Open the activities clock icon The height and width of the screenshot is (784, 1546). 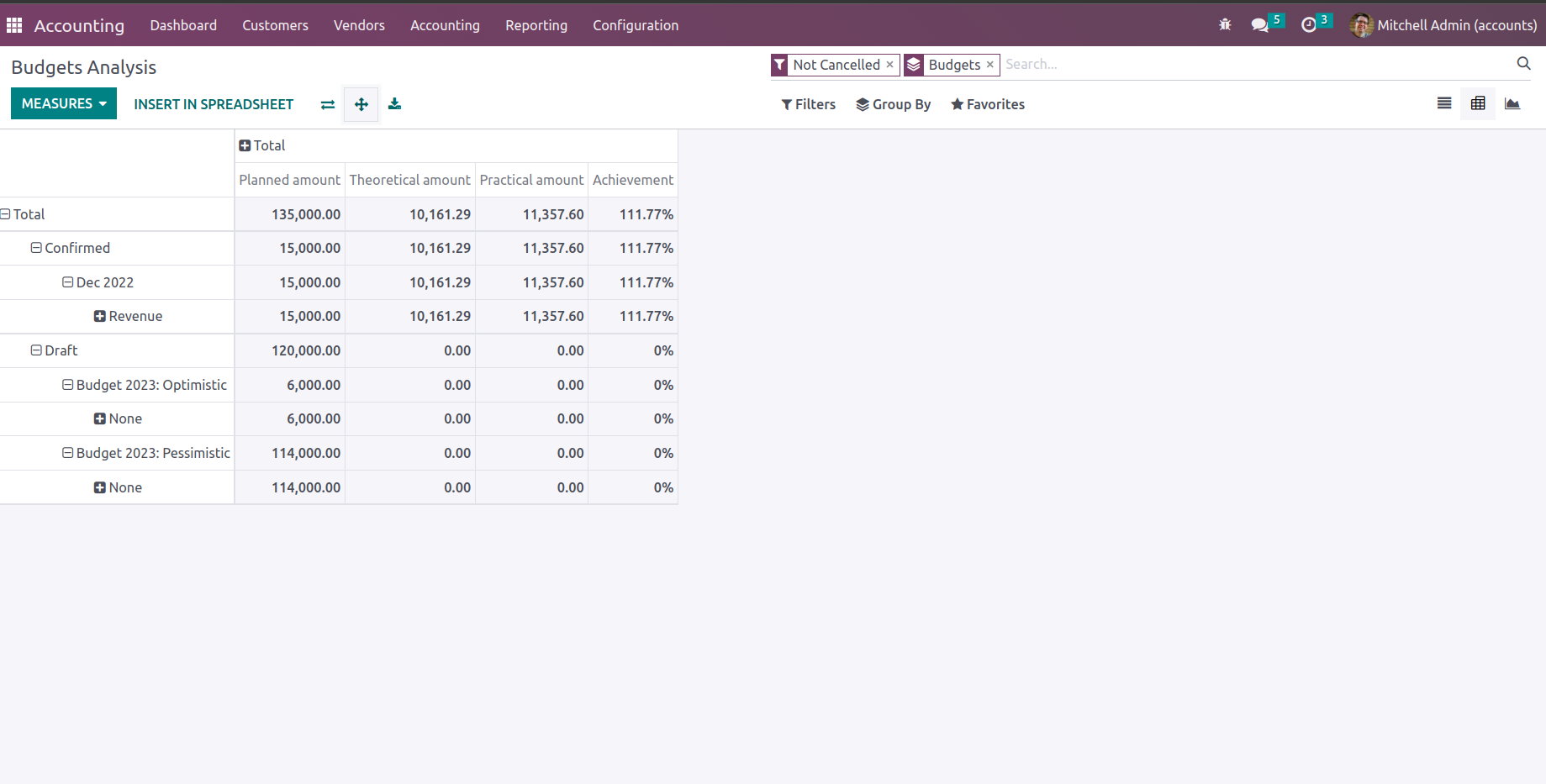pyautogui.click(x=1309, y=25)
